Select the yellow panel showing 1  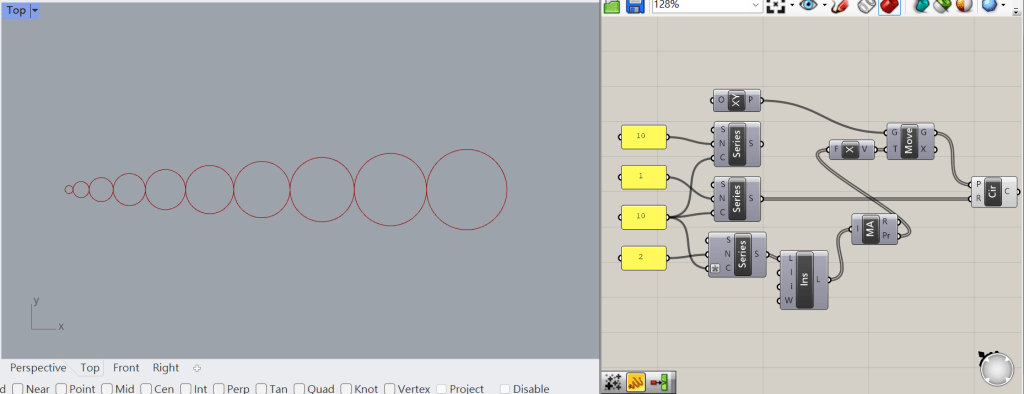[643, 177]
